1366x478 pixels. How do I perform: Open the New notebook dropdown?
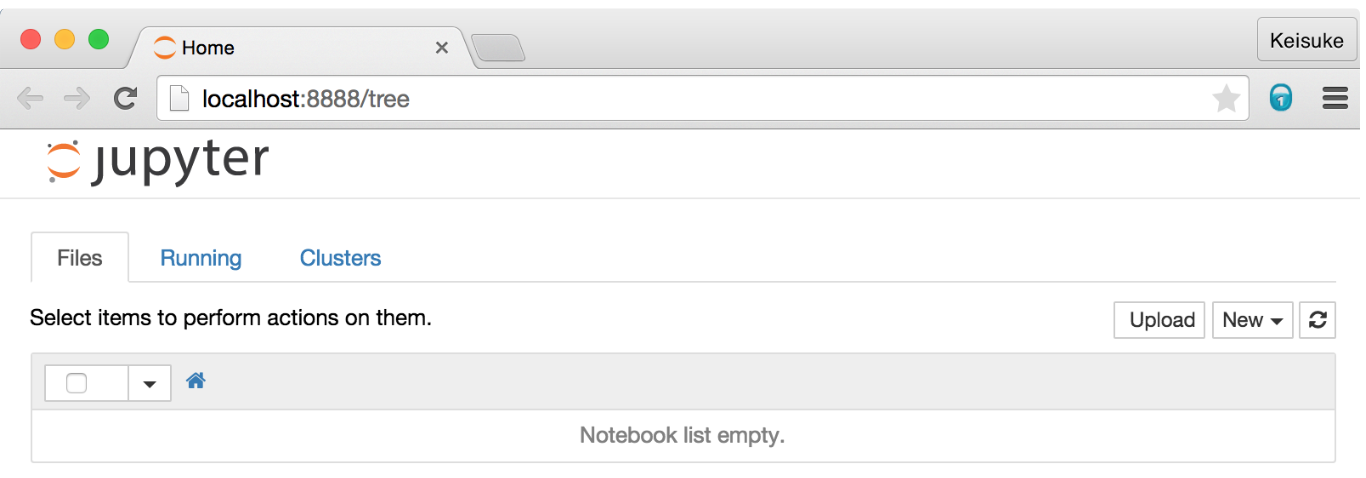tap(1253, 320)
